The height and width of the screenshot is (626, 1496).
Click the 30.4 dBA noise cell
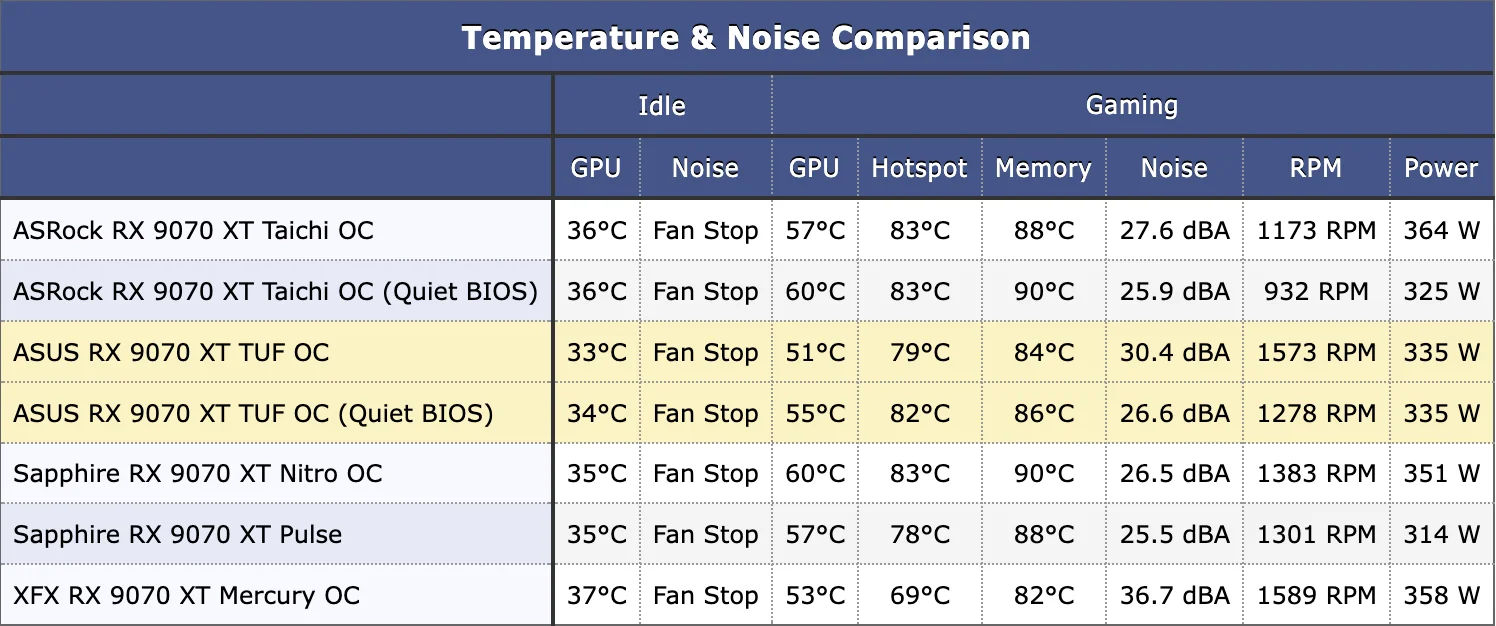point(1174,353)
